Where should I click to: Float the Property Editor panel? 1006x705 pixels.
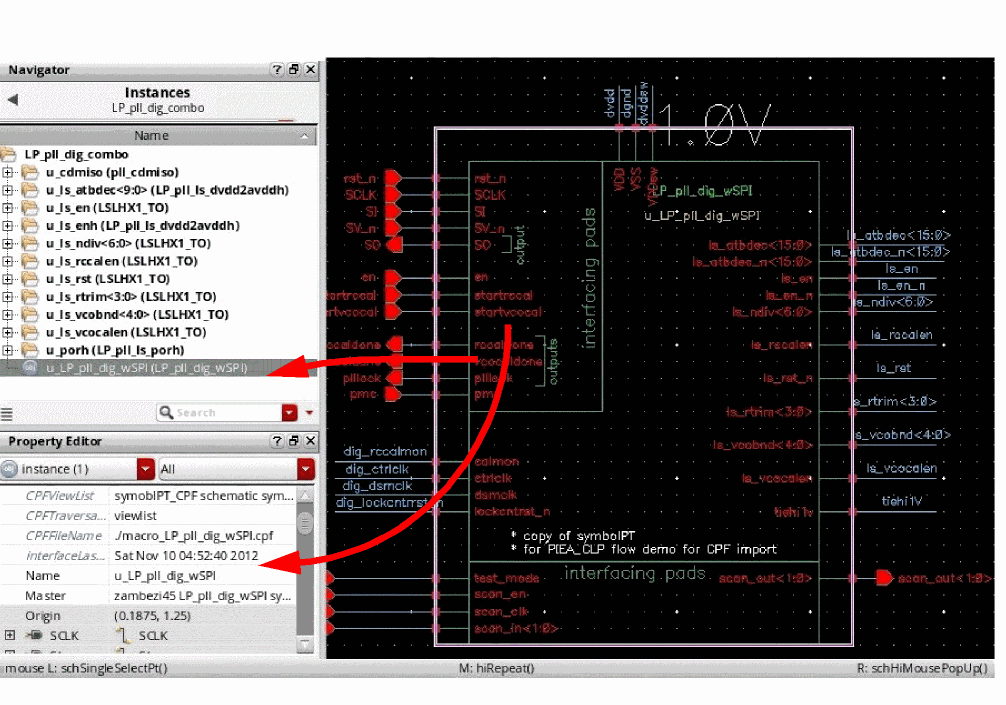[294, 441]
